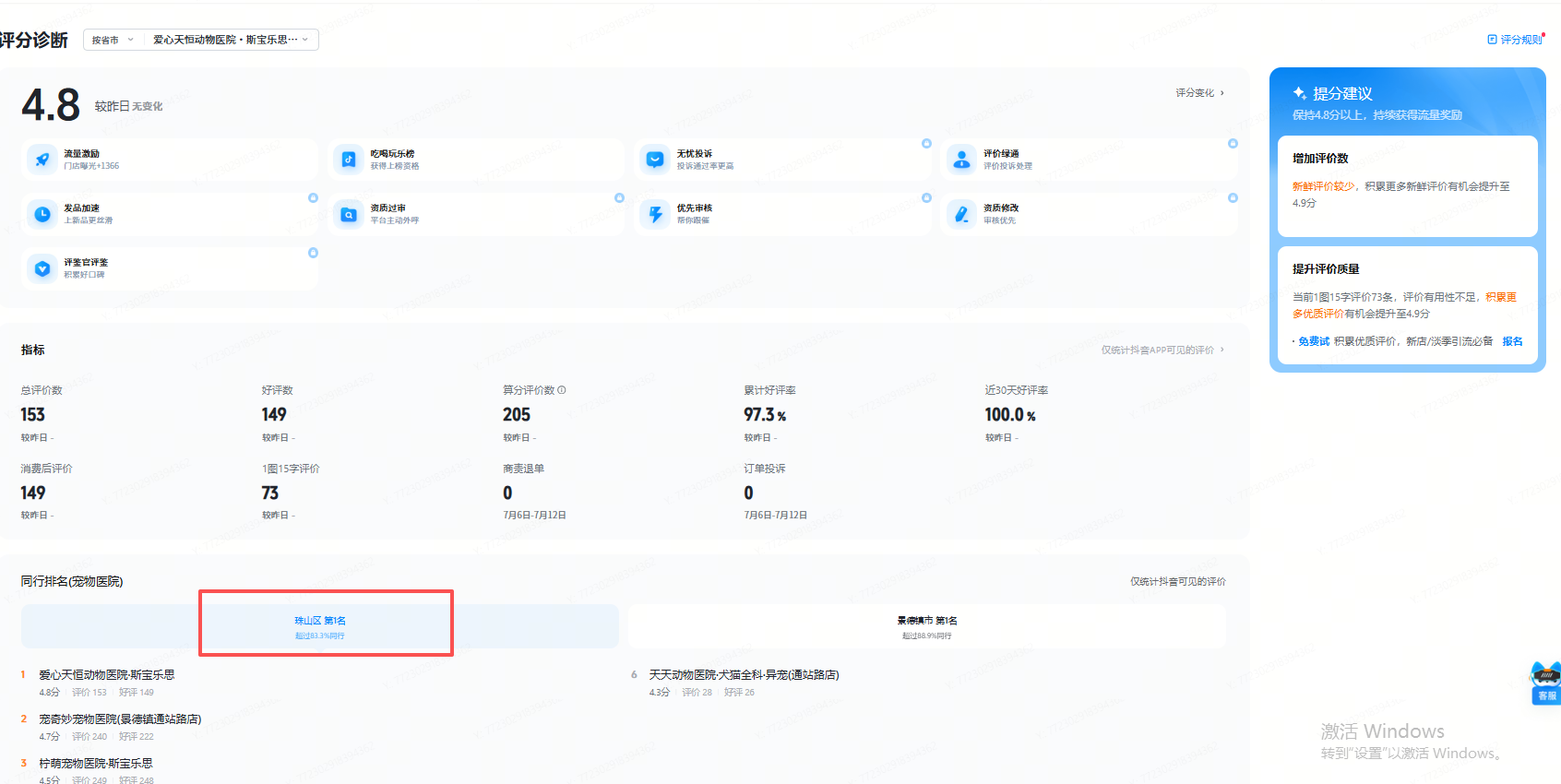1561x784 pixels.
Task: Click the 好评数 metric label
Action: tap(277, 390)
